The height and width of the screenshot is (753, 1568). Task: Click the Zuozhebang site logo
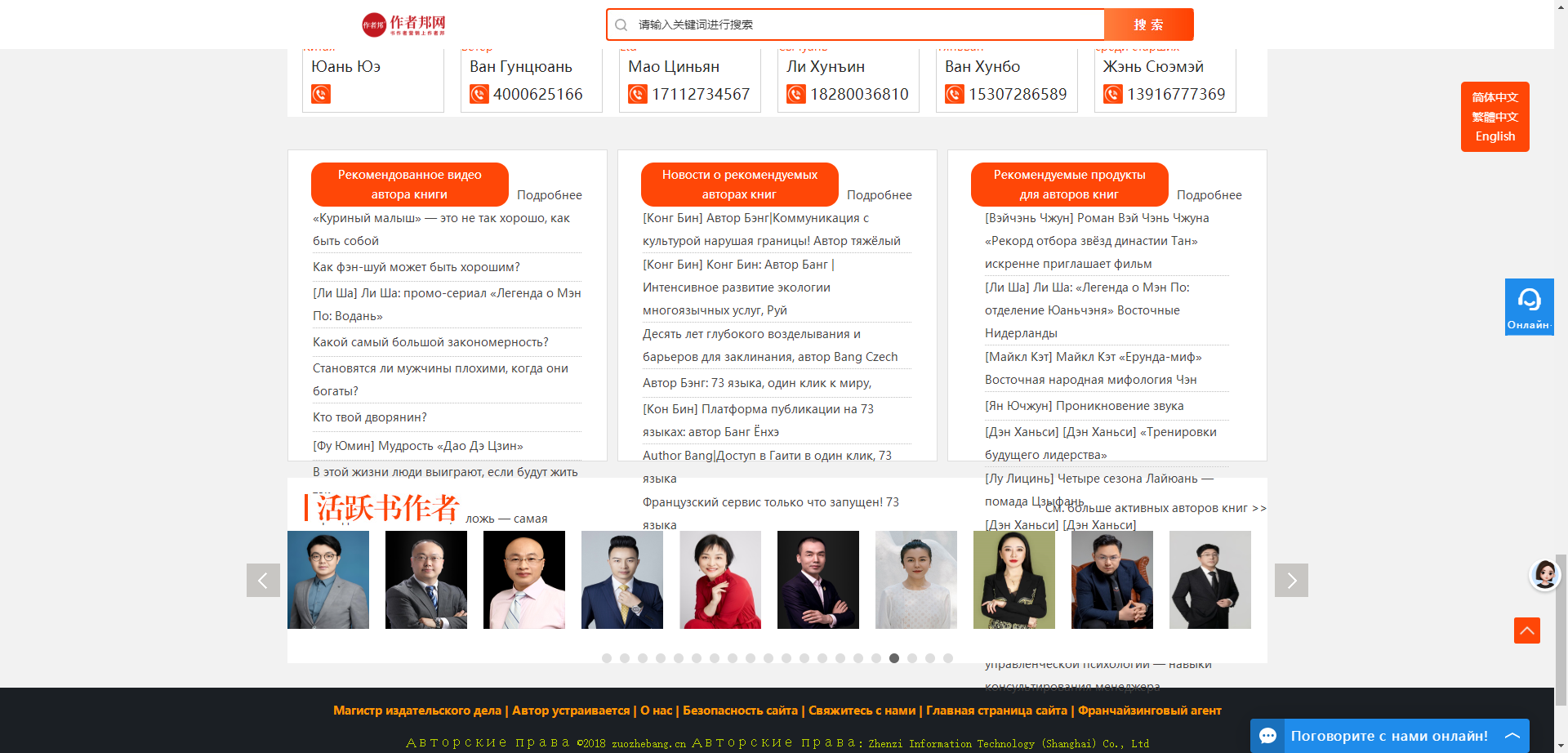click(x=404, y=25)
